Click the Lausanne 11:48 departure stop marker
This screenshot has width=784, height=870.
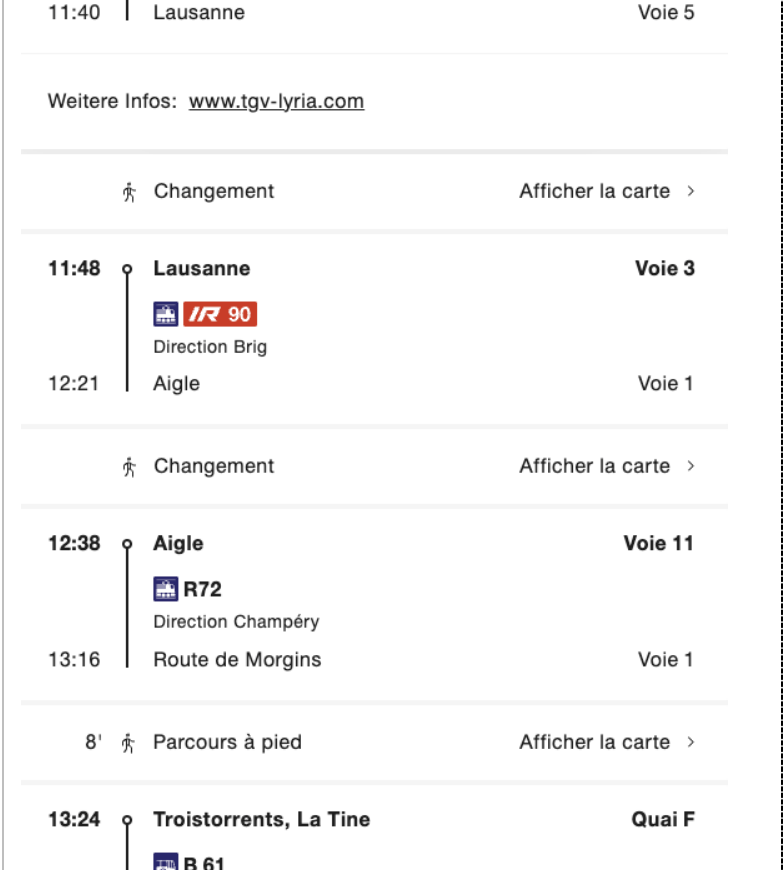127,269
